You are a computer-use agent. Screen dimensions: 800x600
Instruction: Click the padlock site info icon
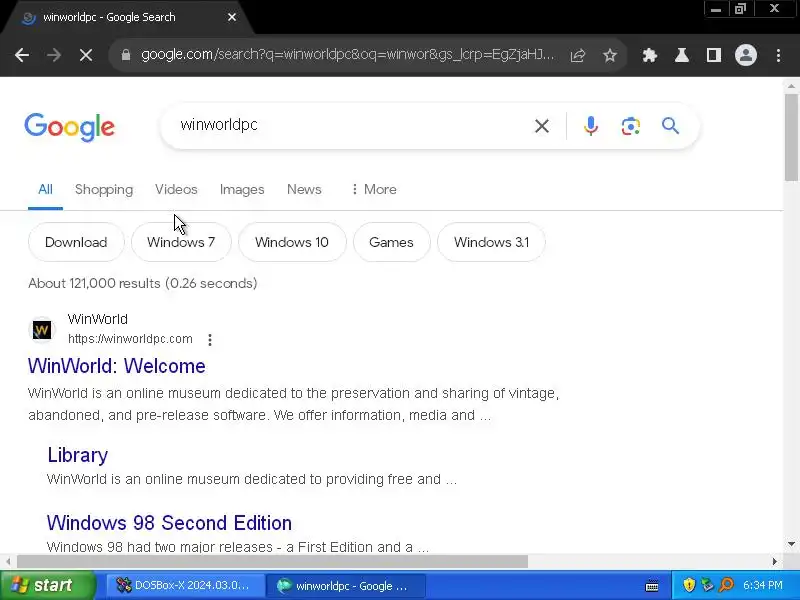(x=126, y=55)
